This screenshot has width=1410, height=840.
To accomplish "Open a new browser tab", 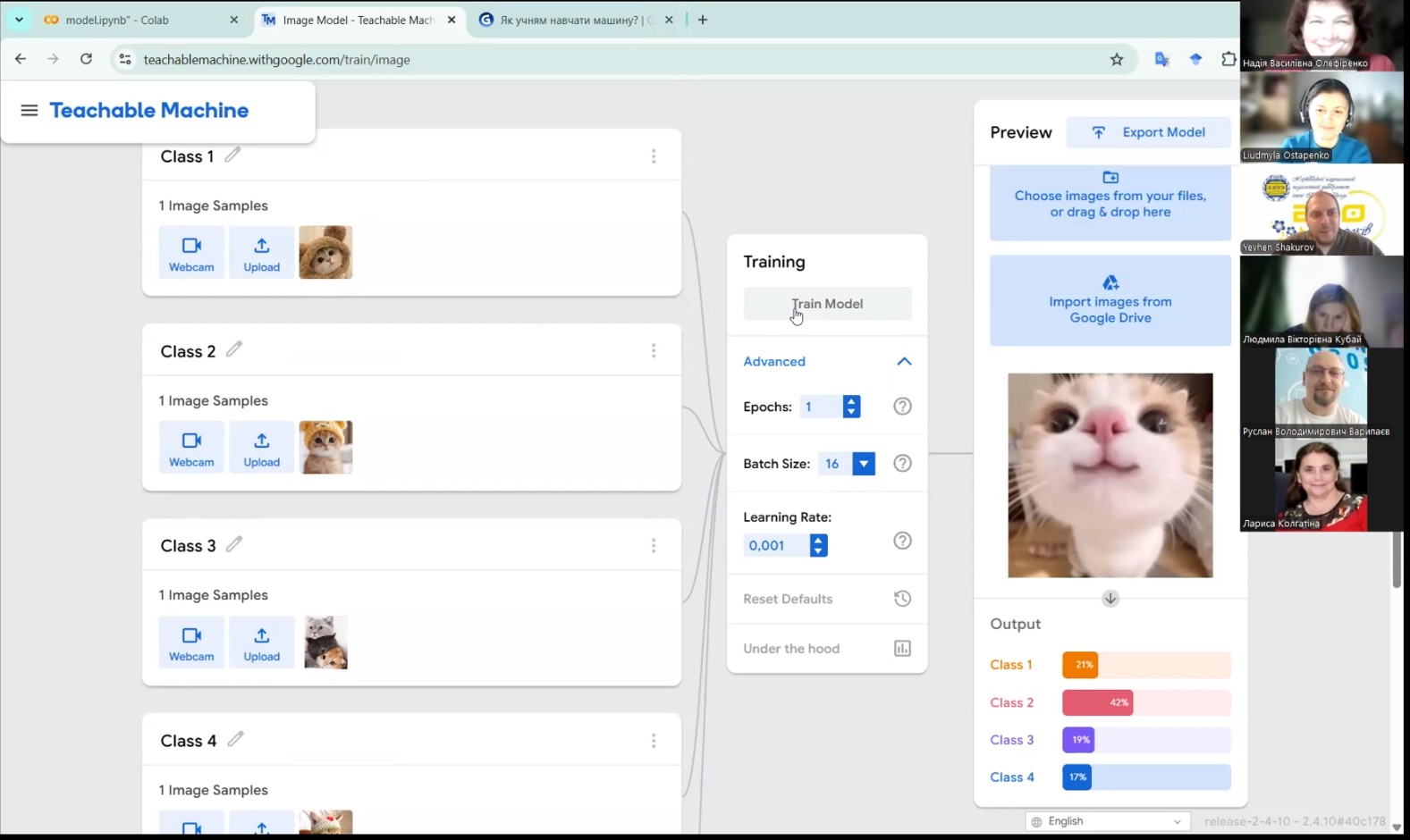I will coord(703,20).
